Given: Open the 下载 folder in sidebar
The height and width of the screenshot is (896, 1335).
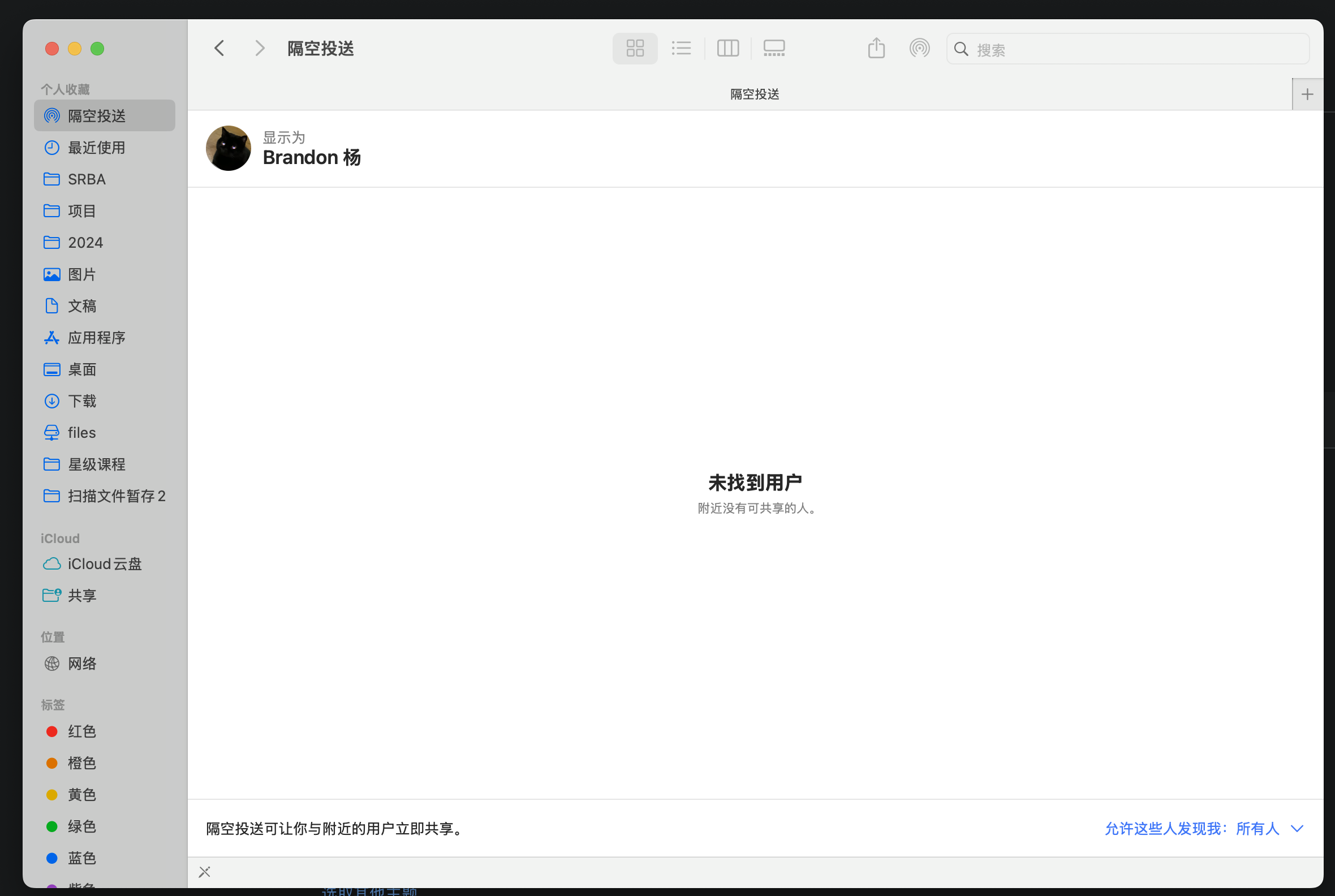Looking at the screenshot, I should point(81,401).
